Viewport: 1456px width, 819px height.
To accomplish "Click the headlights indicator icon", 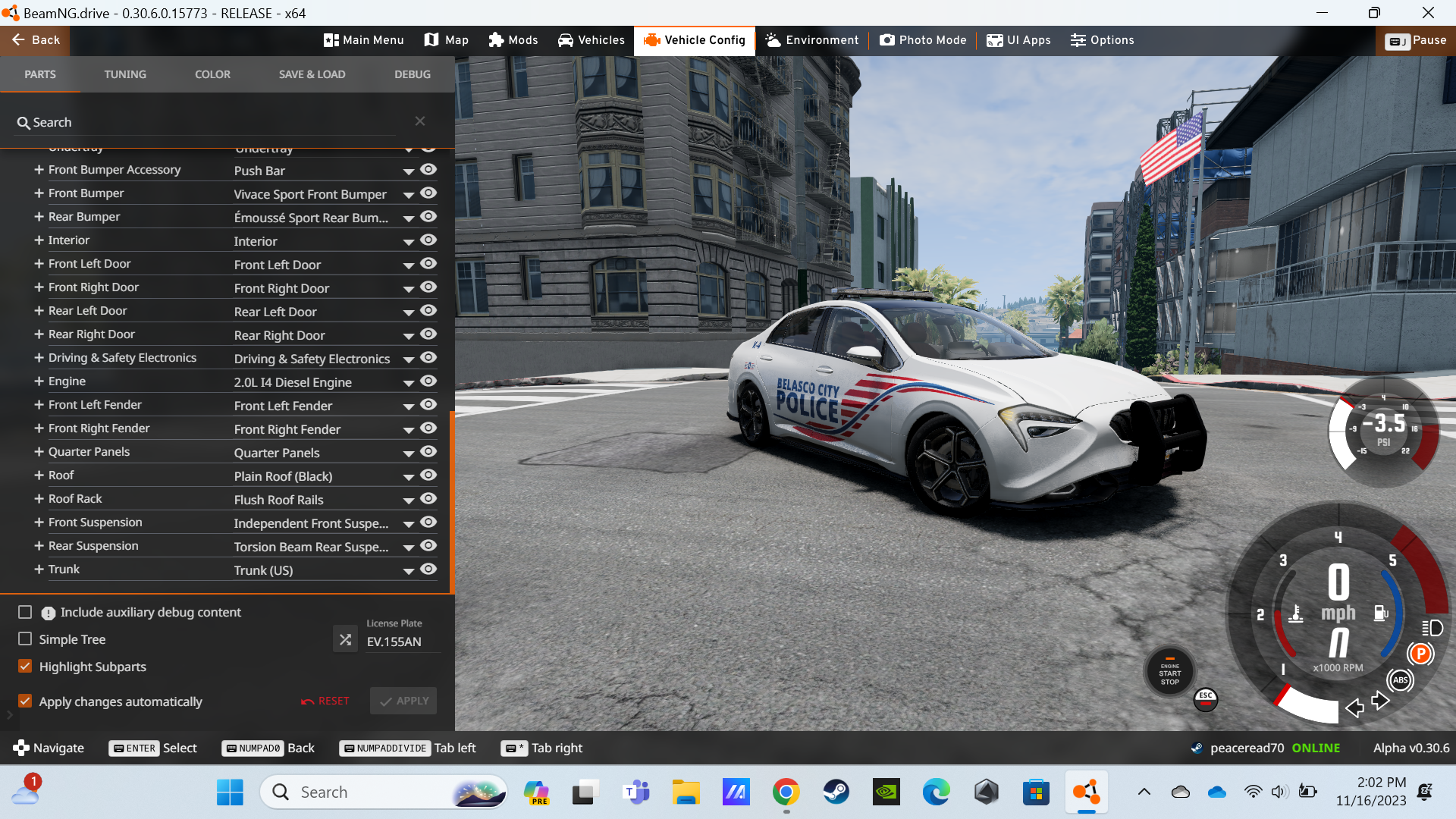I will (x=1432, y=628).
